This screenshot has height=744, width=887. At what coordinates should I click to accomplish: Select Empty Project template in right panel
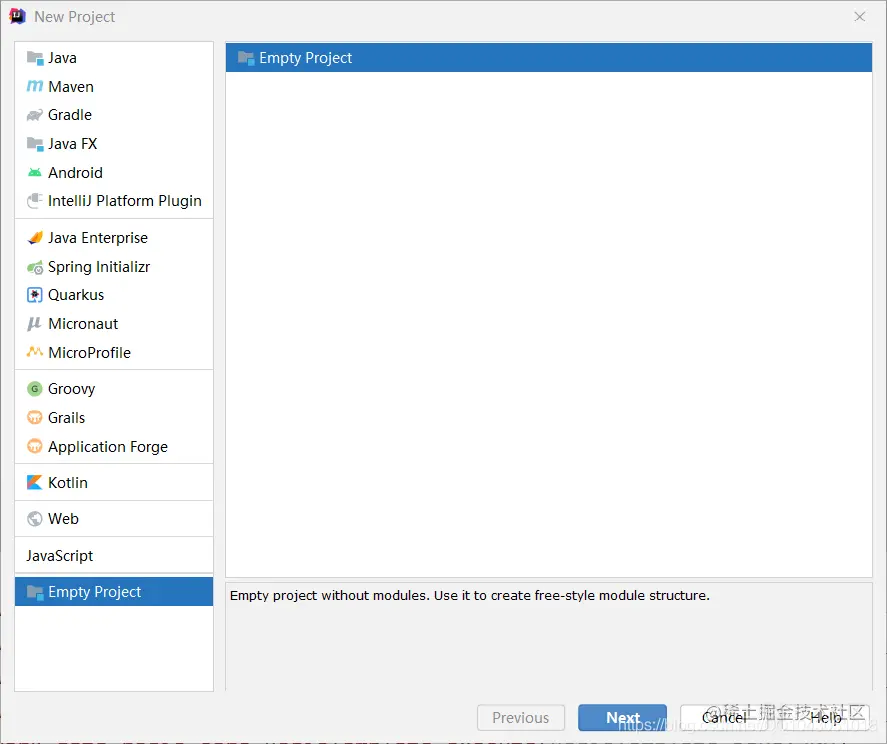(x=549, y=58)
